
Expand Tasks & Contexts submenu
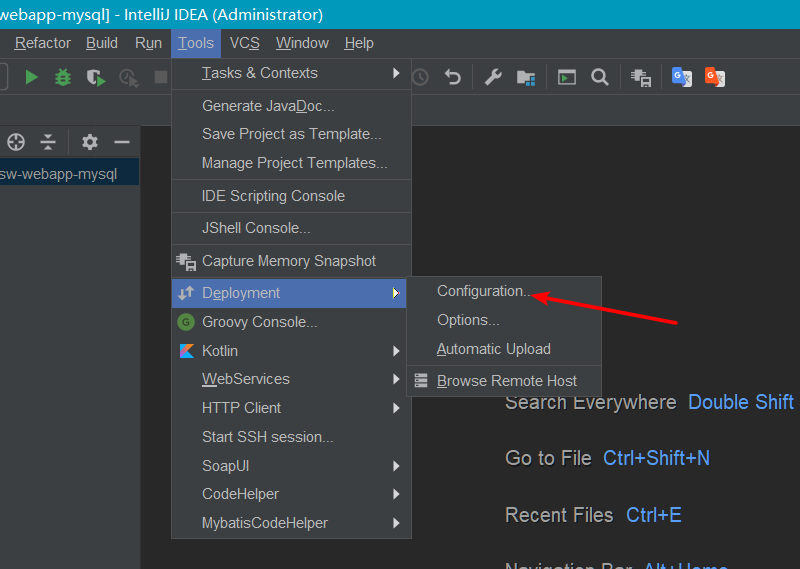(x=291, y=73)
